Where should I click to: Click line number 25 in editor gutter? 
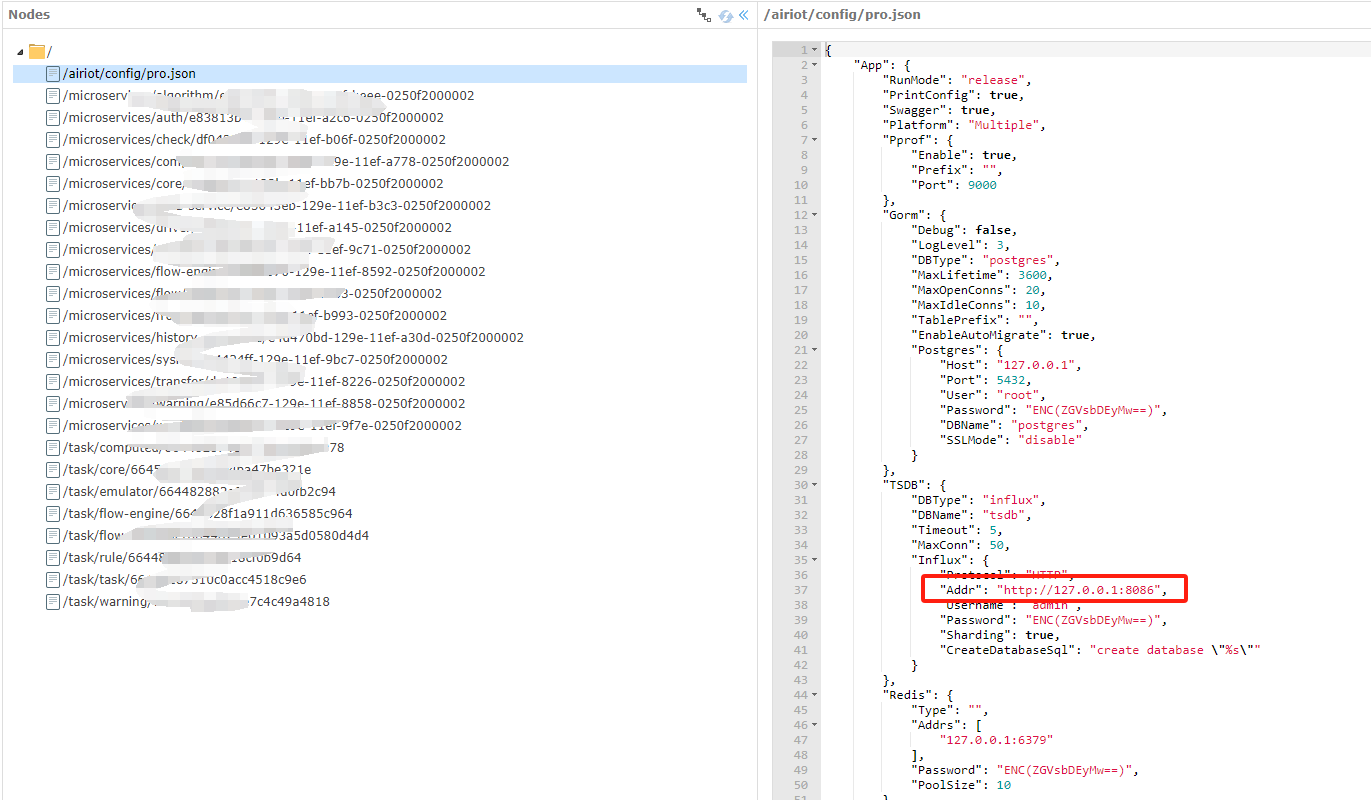coord(800,410)
